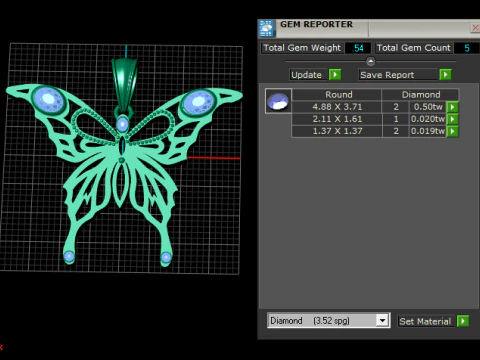Click the Round column header
This screenshot has width=480, height=360.
point(337,95)
